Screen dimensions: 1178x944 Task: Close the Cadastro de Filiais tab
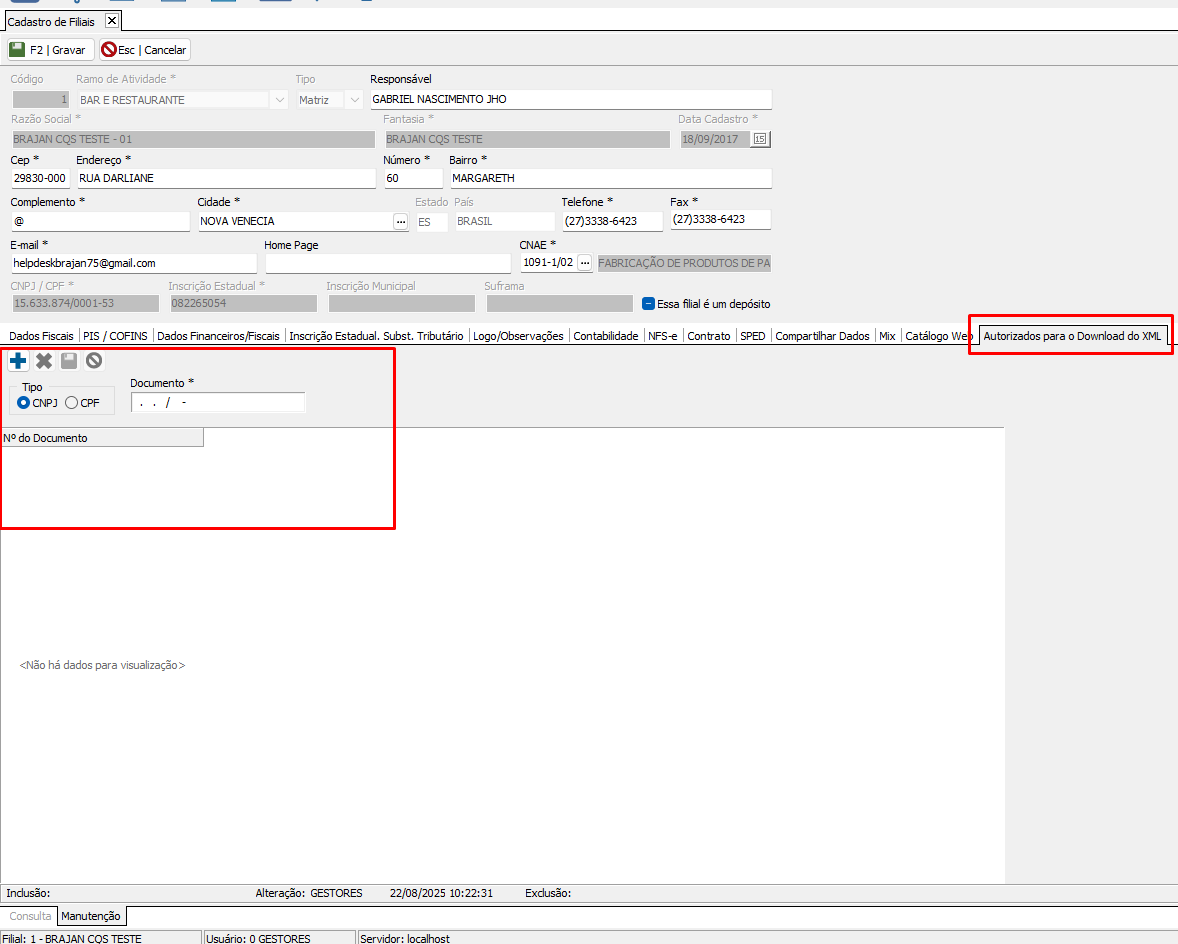[x=112, y=21]
